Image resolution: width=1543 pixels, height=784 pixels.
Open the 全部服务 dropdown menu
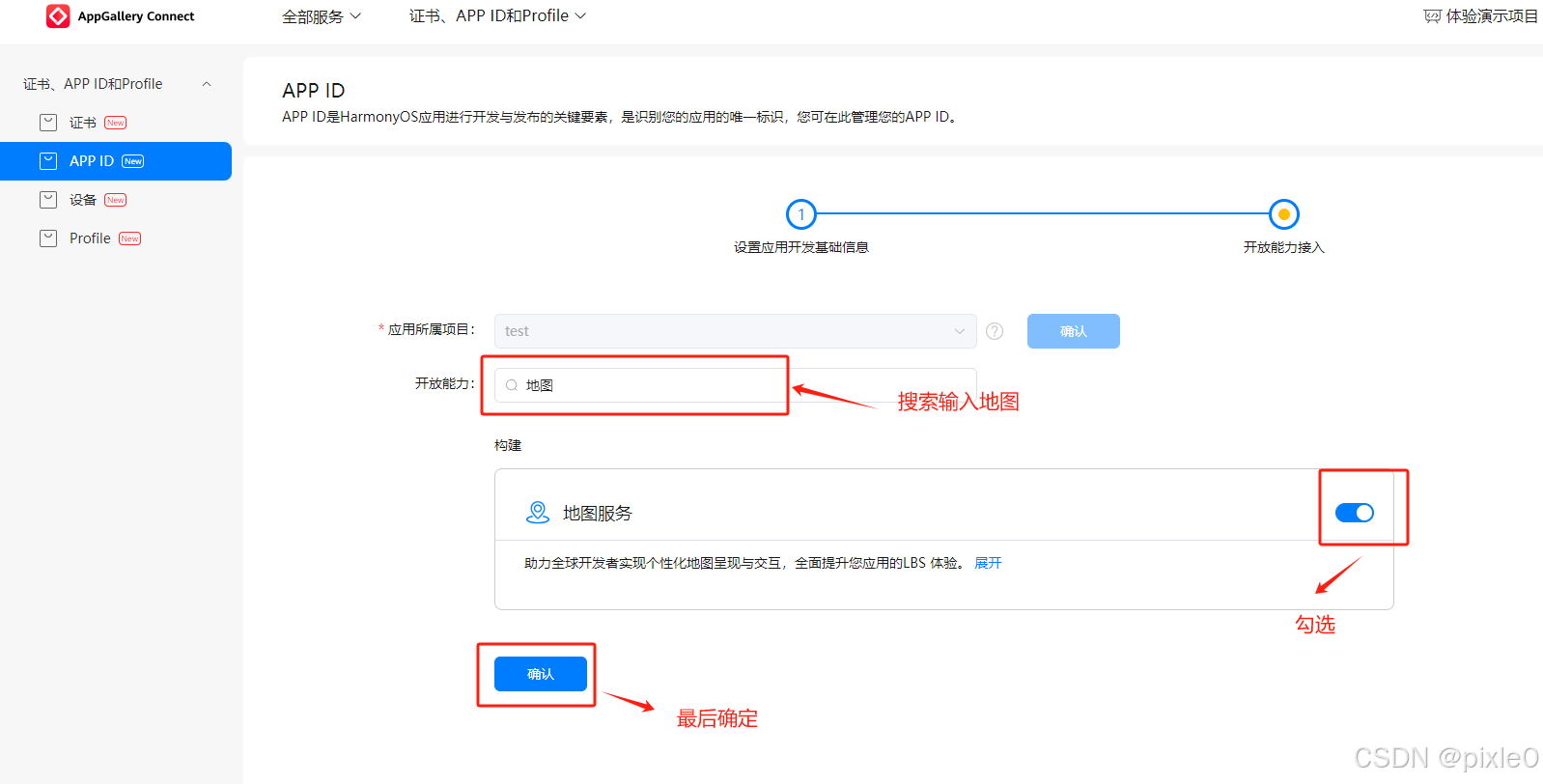coord(322,16)
